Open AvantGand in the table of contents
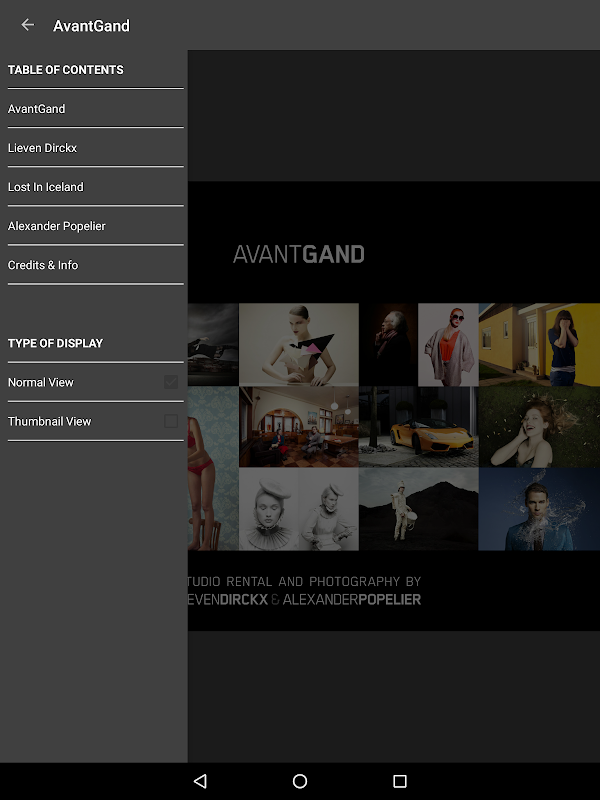 pos(95,109)
